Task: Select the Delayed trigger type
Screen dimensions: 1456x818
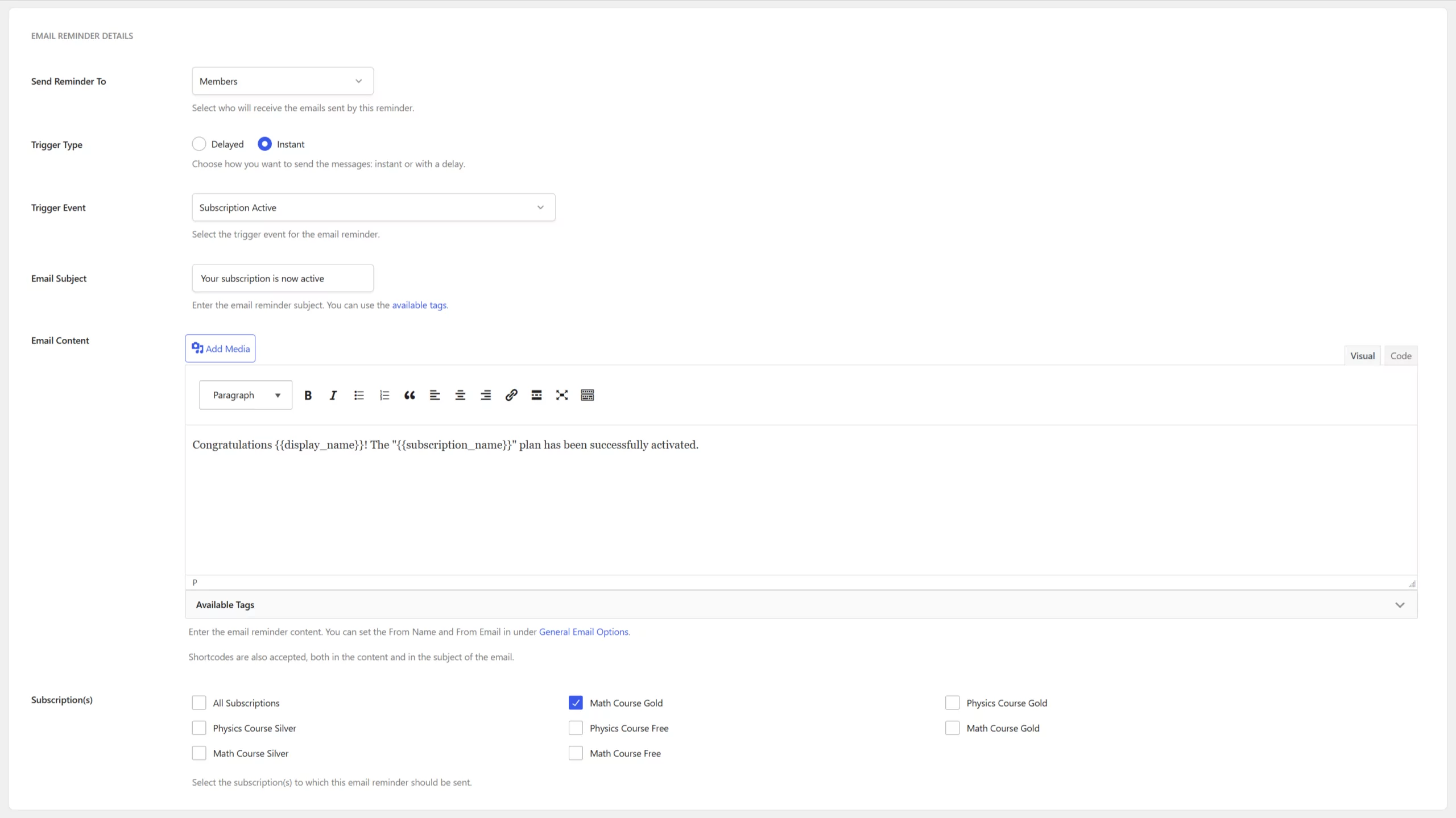Action: pos(199,144)
